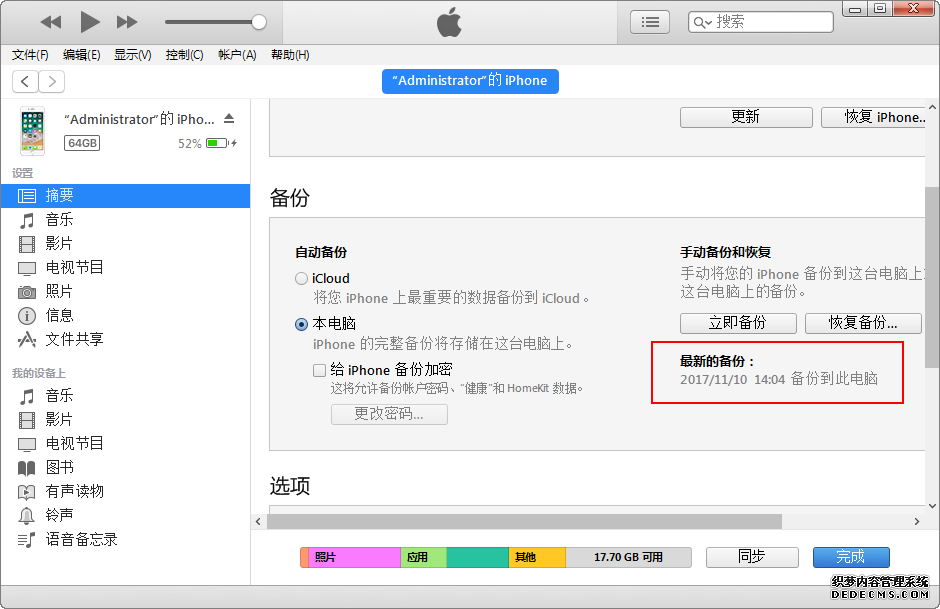Click the blue 完成 button
940x609 pixels.
(x=851, y=557)
